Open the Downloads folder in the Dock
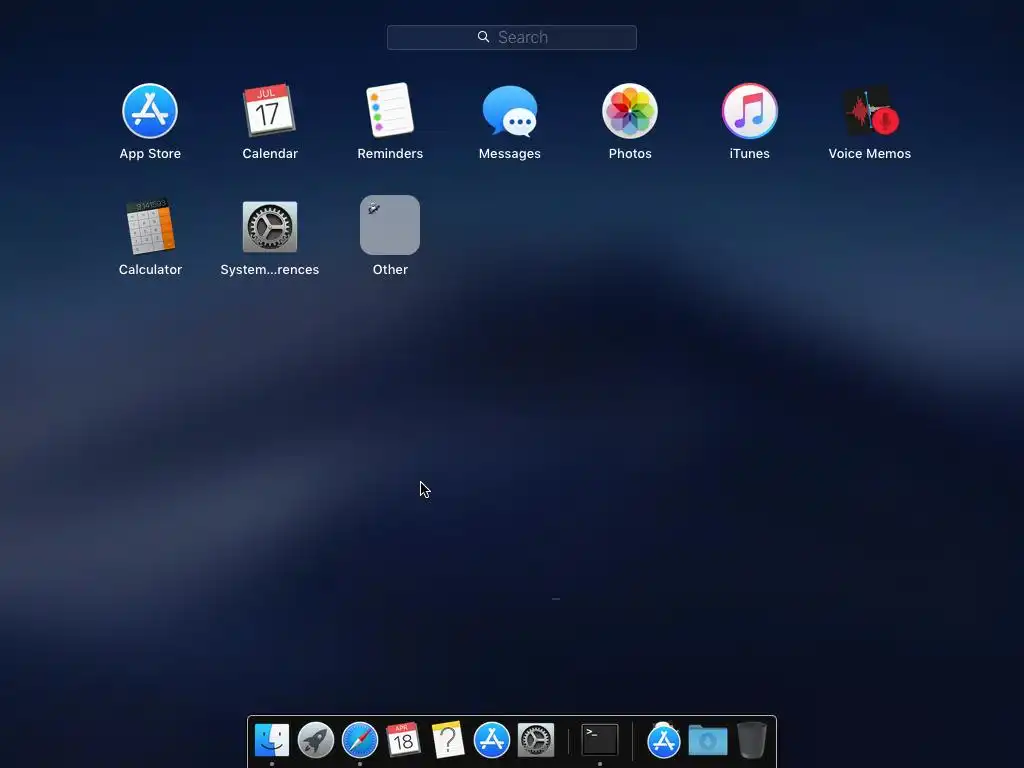 708,741
